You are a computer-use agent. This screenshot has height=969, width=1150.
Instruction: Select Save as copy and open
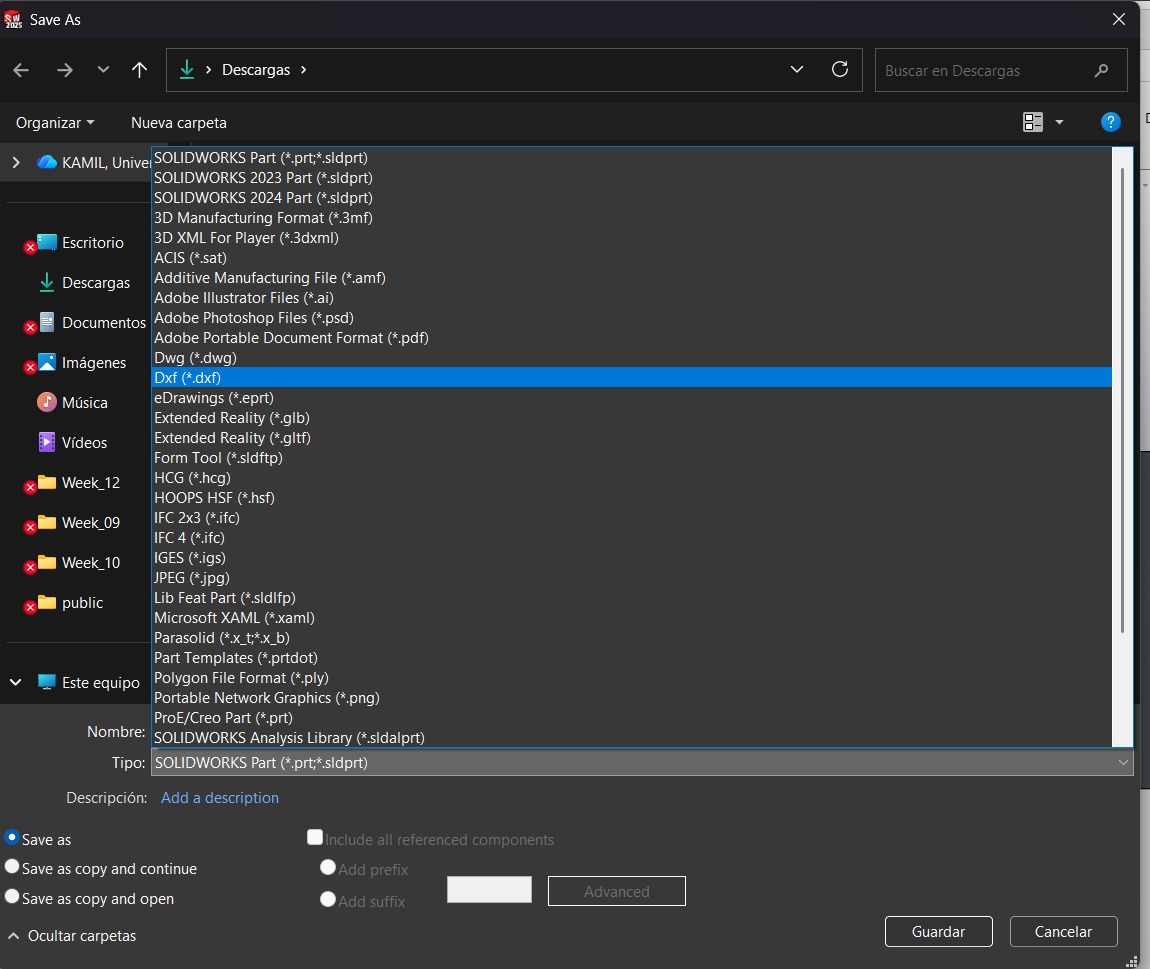[x=12, y=896]
